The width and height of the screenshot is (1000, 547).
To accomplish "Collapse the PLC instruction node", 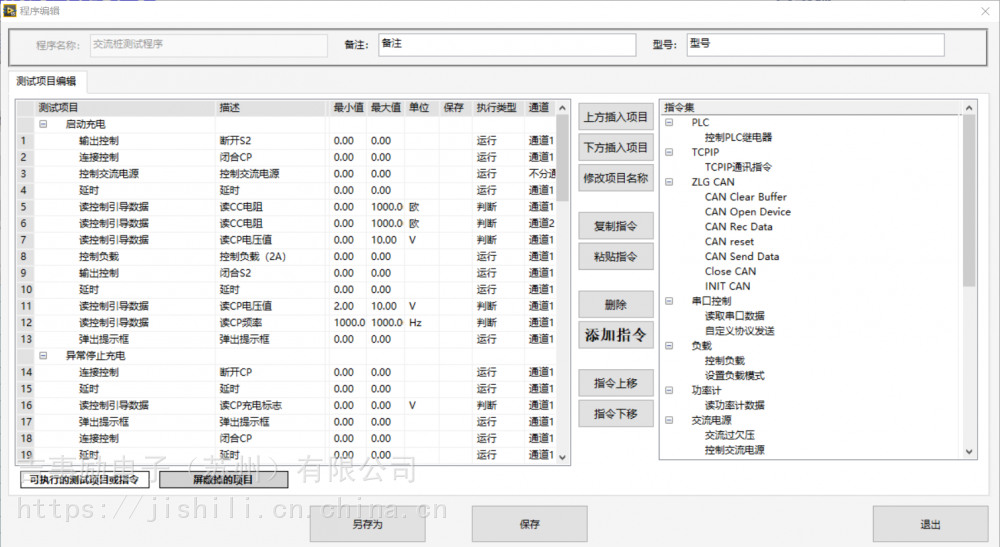I will pos(669,122).
